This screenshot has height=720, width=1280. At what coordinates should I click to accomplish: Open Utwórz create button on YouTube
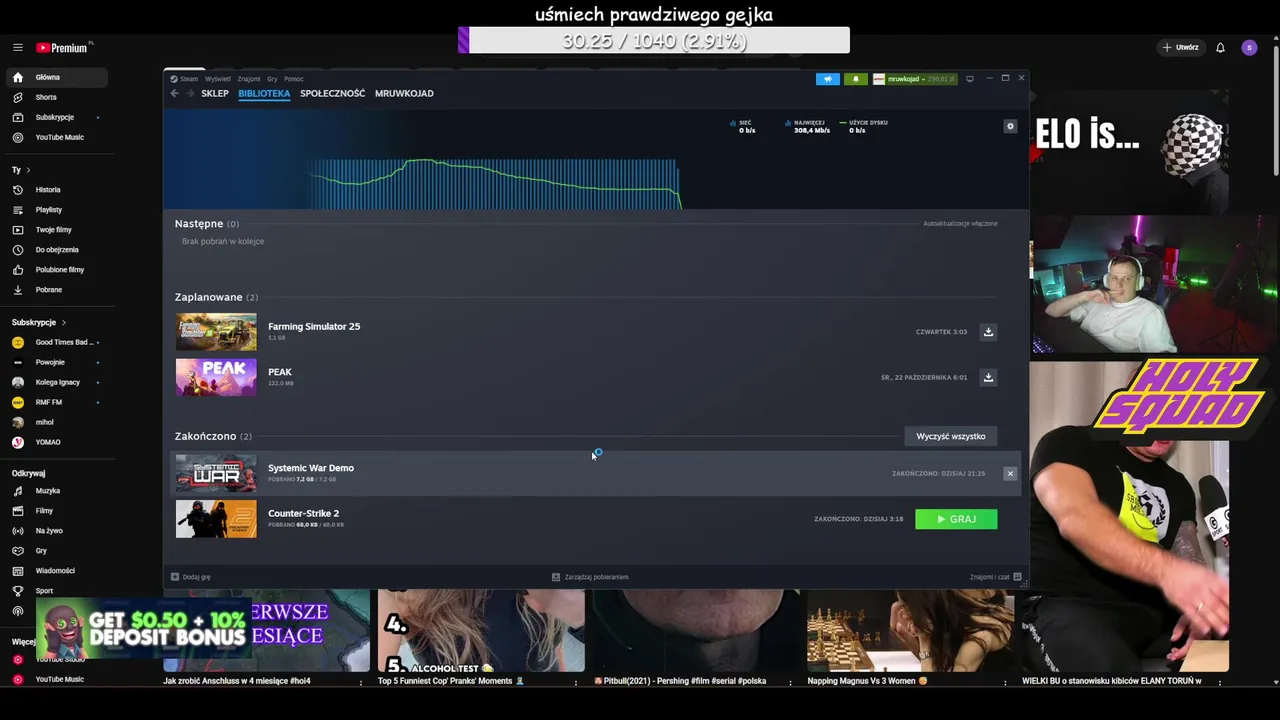1180,47
